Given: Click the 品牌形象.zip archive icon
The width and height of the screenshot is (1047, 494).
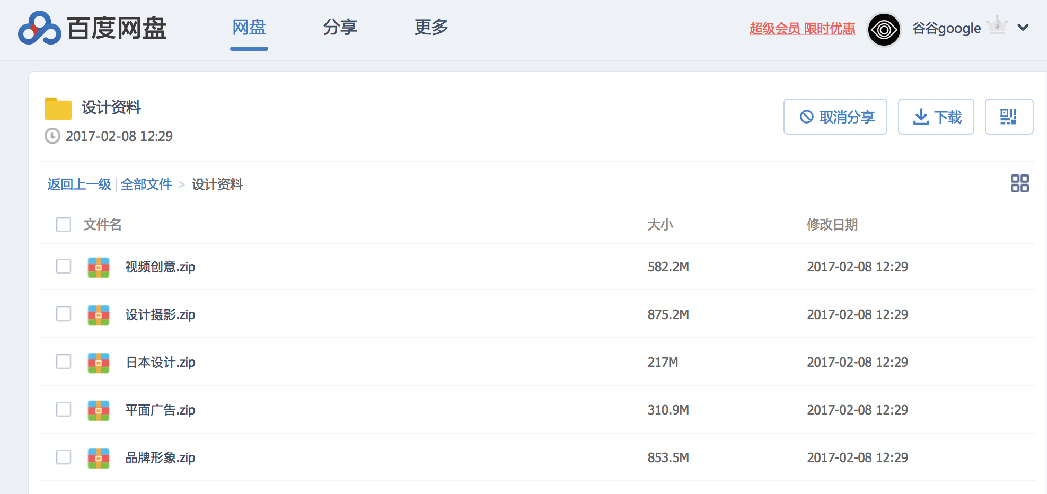Looking at the screenshot, I should pos(98,458).
